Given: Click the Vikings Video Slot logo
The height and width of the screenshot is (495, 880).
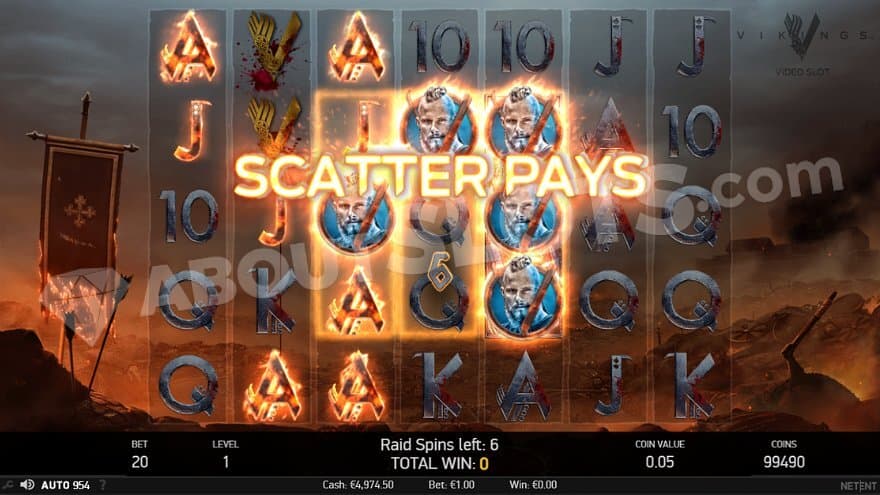Looking at the screenshot, I should (802, 44).
